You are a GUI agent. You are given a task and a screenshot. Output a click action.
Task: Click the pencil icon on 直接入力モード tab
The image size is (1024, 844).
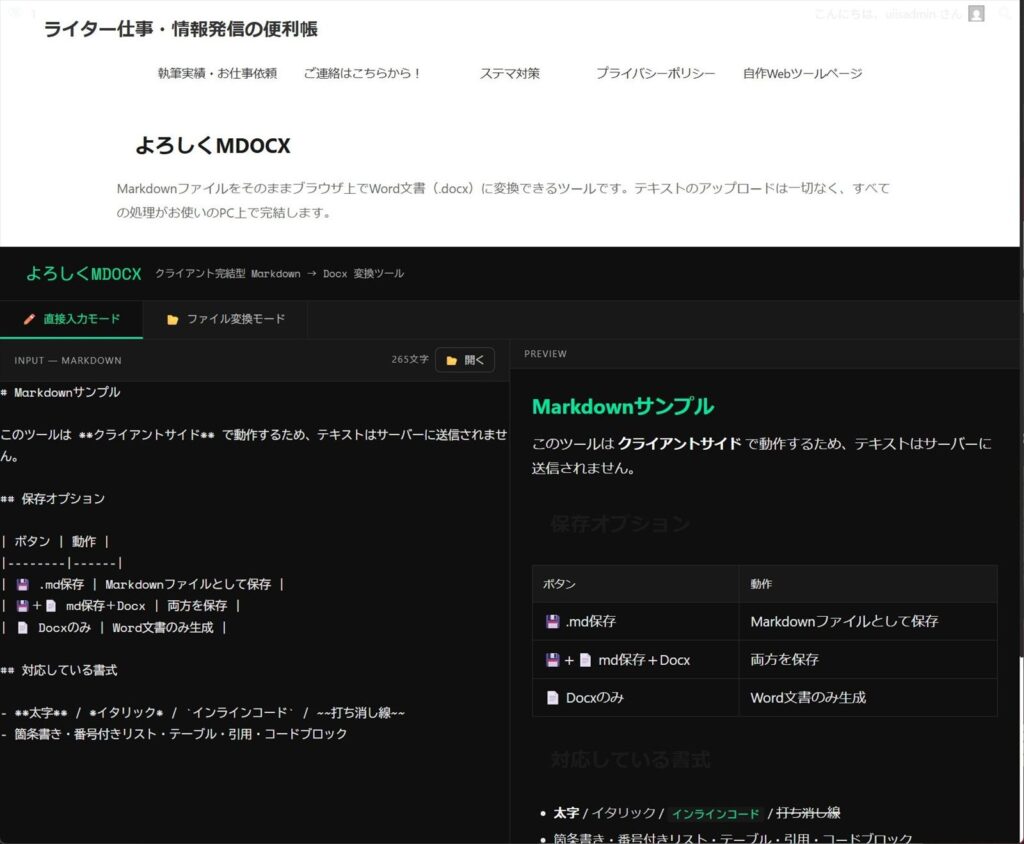pos(29,319)
